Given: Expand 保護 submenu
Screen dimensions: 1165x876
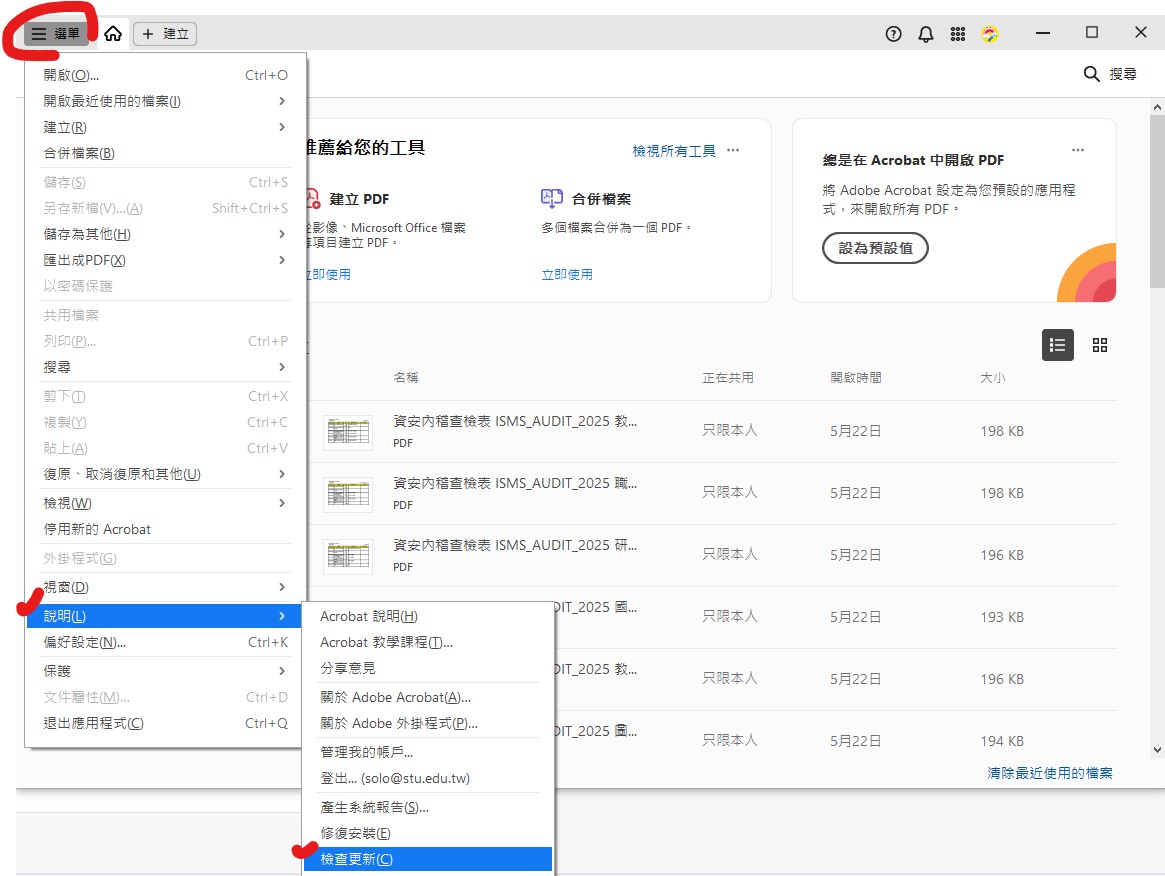Looking at the screenshot, I should tap(165, 671).
